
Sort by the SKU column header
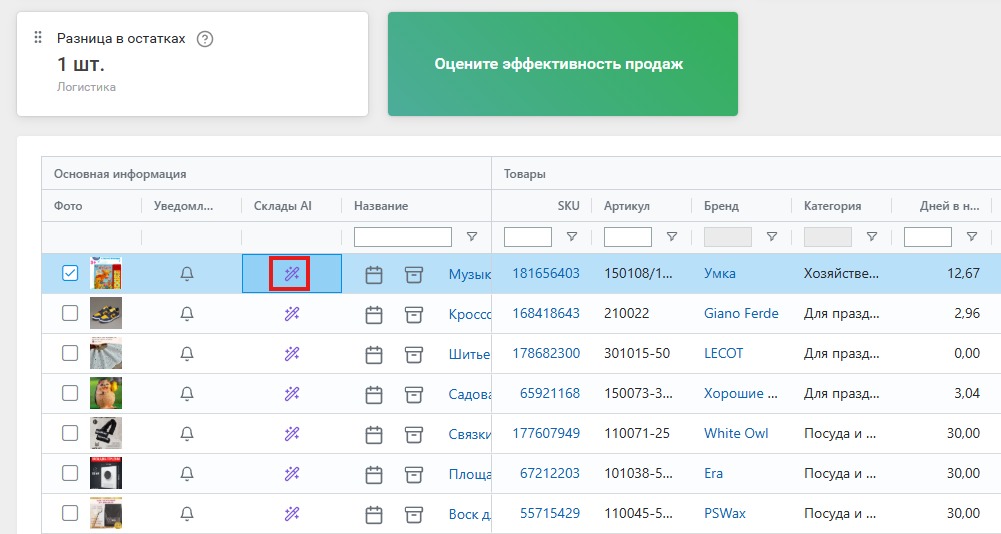point(568,206)
